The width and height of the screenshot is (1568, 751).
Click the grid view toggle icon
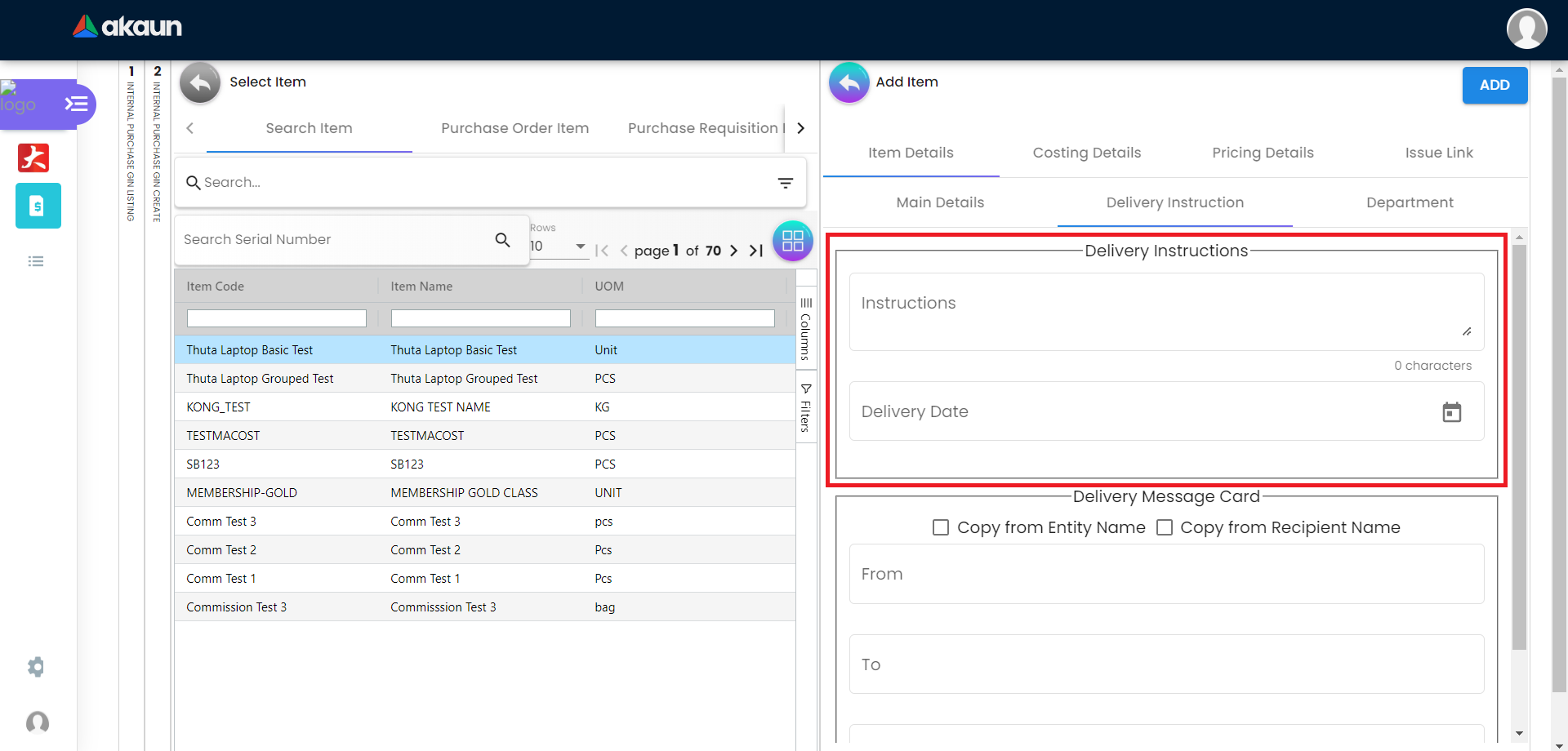tap(792, 241)
